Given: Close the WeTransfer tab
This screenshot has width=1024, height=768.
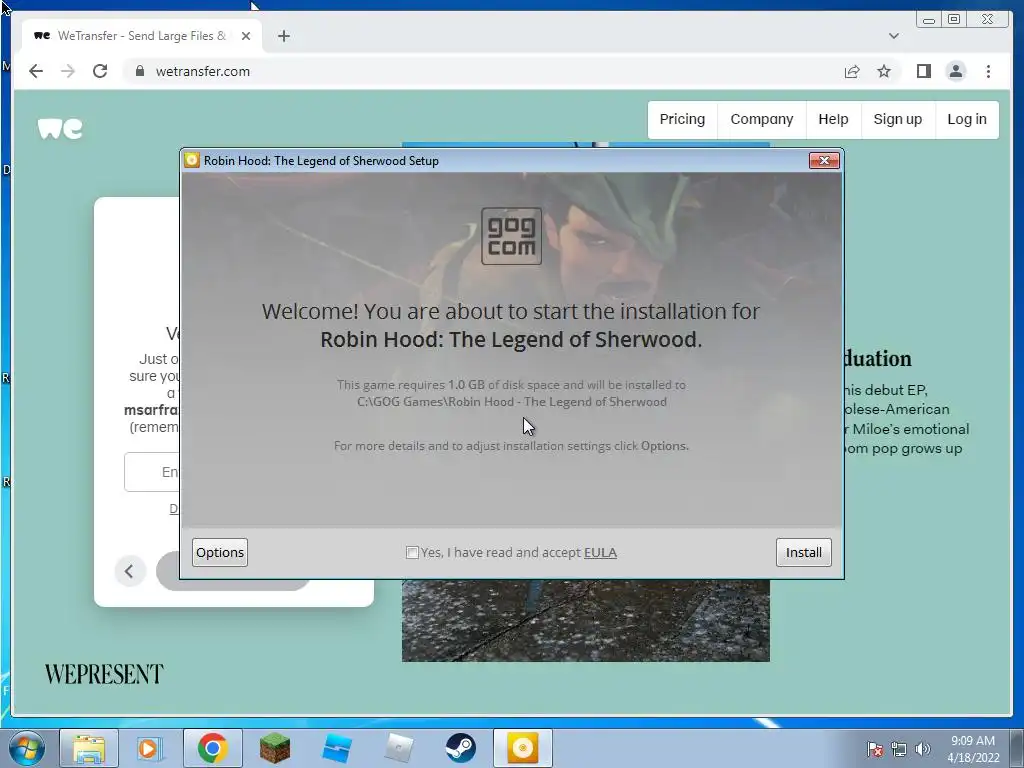Looking at the screenshot, I should click(x=246, y=36).
